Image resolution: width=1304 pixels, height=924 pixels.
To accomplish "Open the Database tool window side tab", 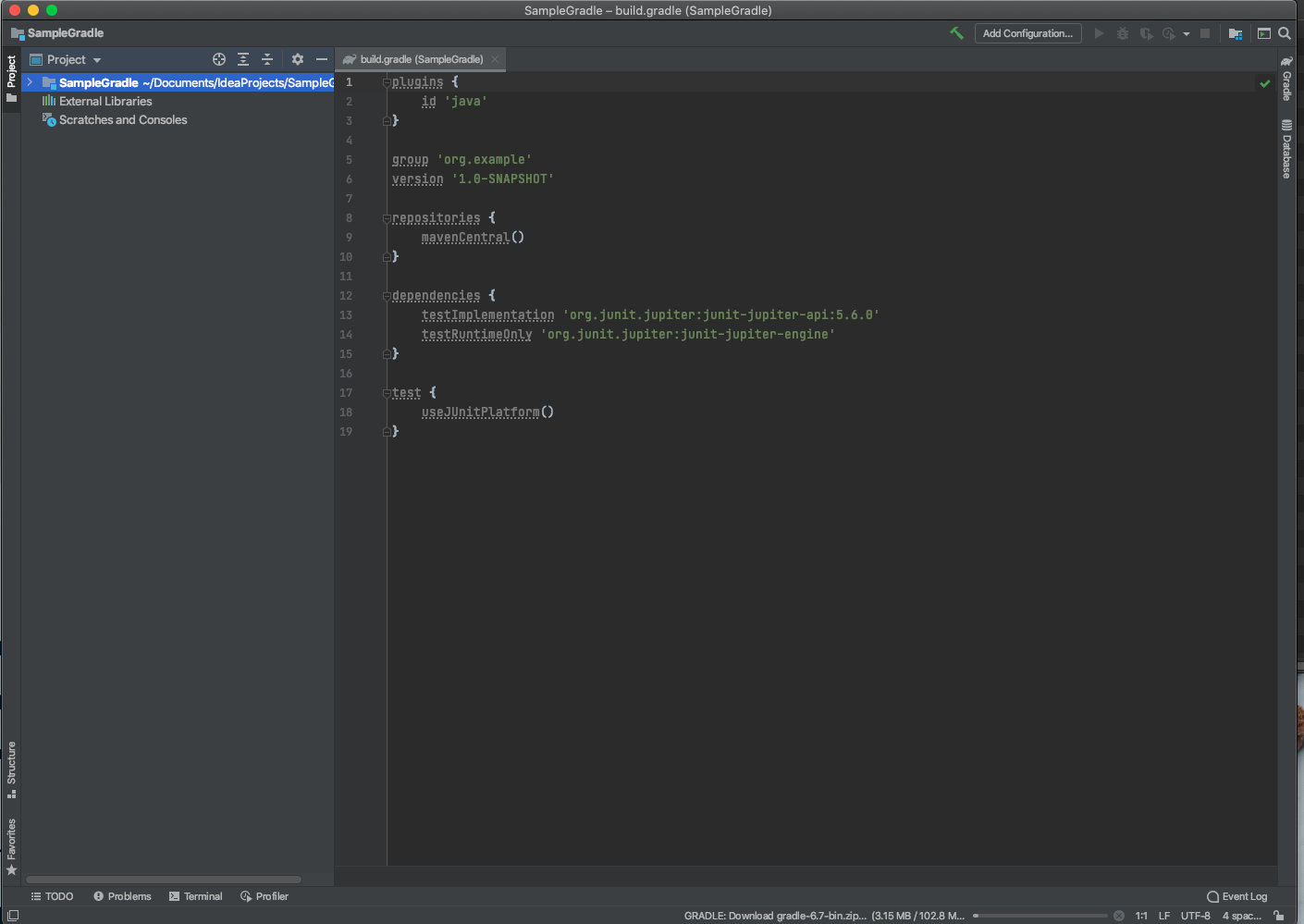I will (x=1286, y=149).
